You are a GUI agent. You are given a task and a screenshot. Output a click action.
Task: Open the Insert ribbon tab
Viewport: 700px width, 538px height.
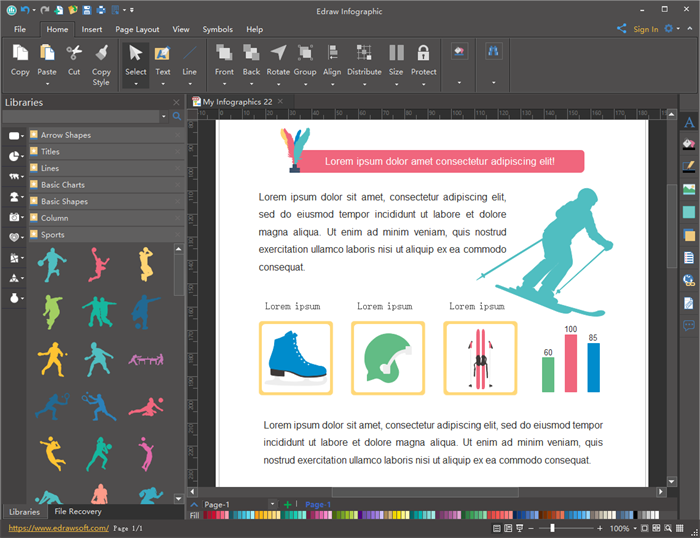click(x=91, y=29)
